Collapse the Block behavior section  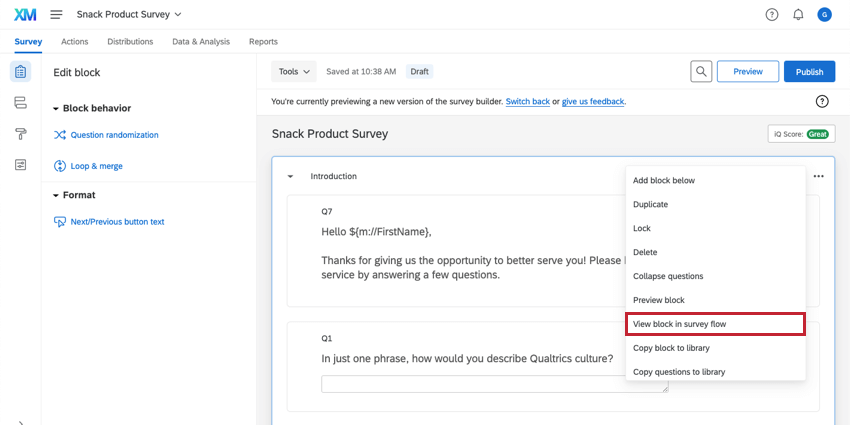point(57,108)
